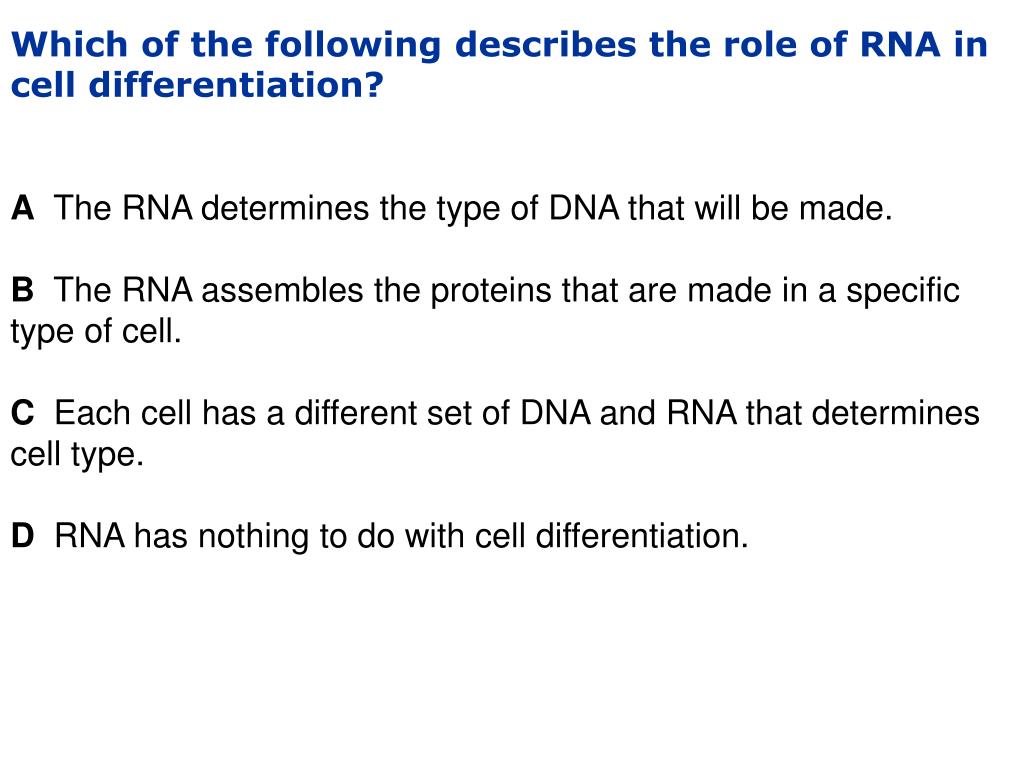Click the word 'RNA' in the blue heading
Viewport: 1024px width, 768px height.
pos(900,44)
